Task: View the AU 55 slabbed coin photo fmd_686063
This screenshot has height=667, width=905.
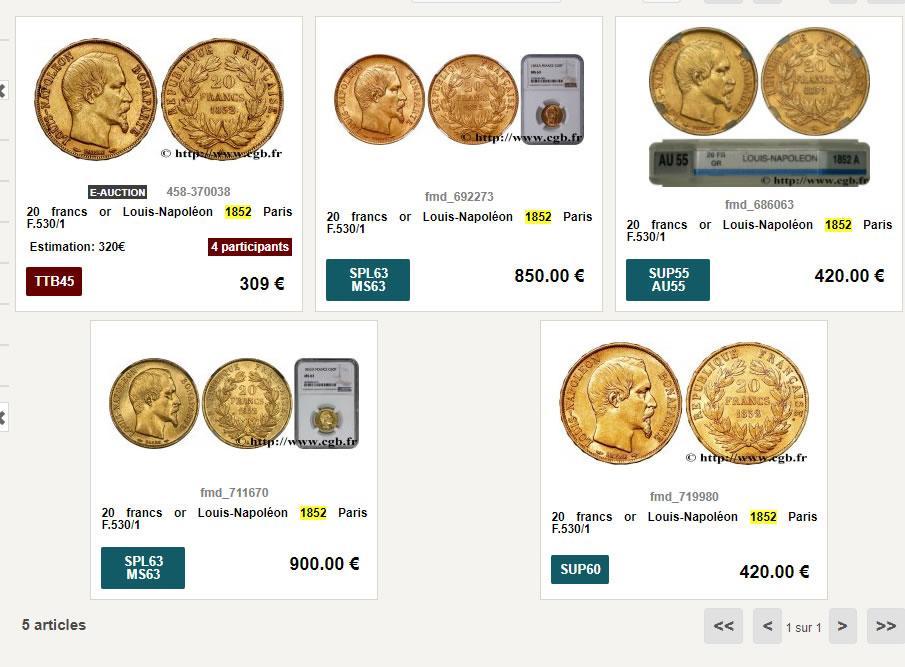Action: coord(759,106)
